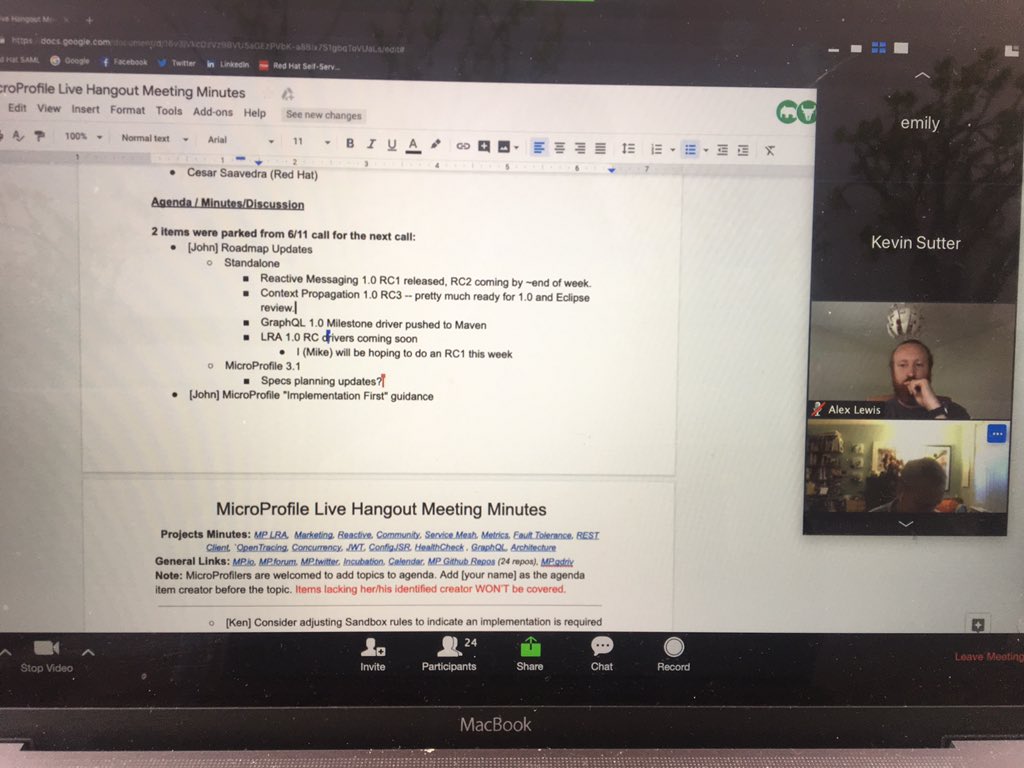1024x768 pixels.
Task: Show previous participants with up chevron
Action: [922, 75]
